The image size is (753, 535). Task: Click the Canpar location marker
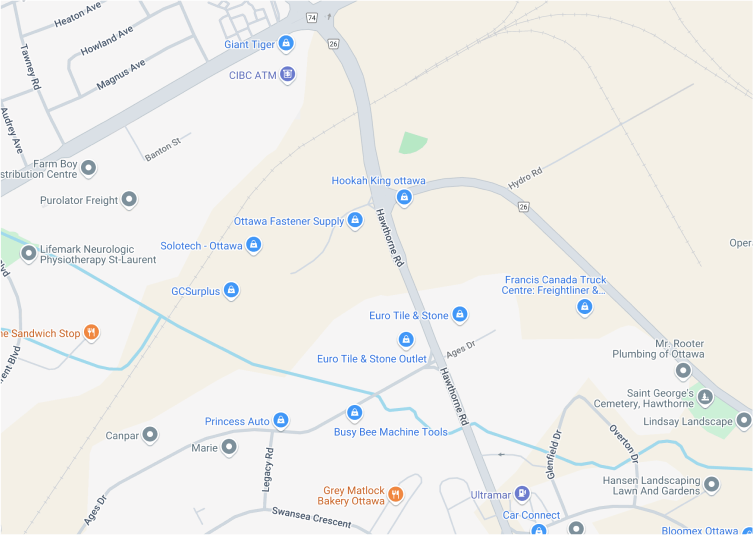click(150, 435)
